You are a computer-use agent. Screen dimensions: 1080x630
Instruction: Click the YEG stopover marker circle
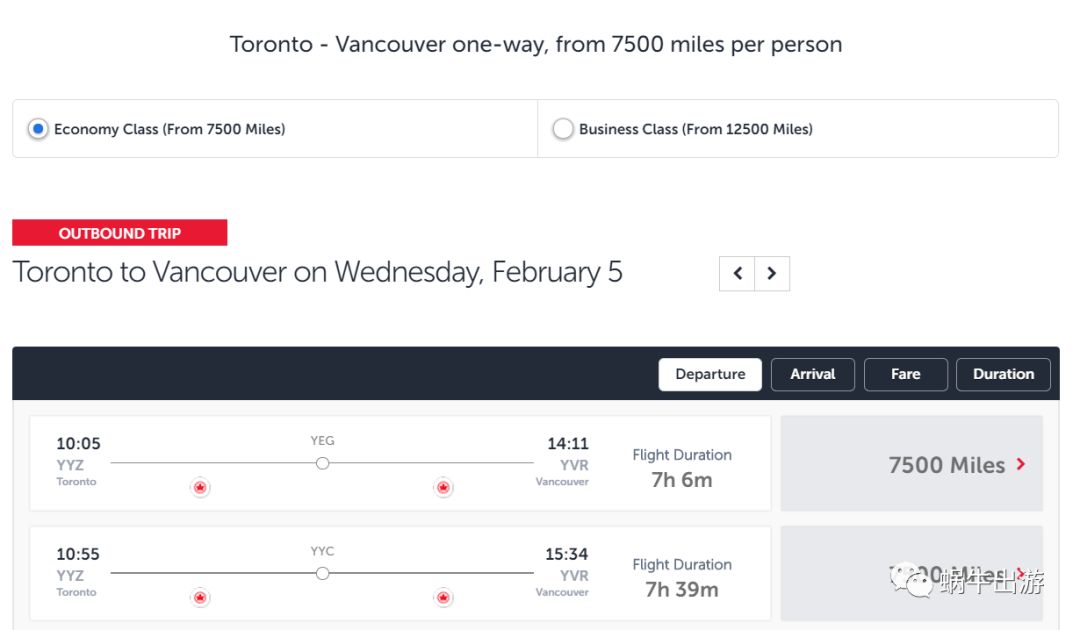(x=322, y=463)
